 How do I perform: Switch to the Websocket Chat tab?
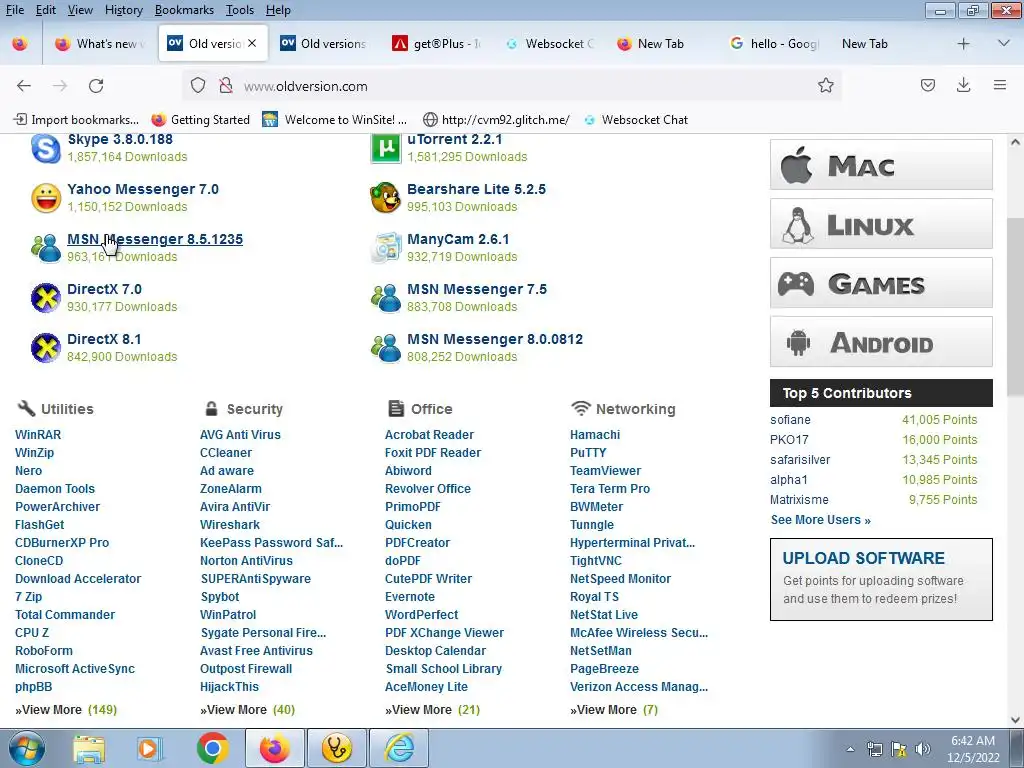(x=550, y=44)
